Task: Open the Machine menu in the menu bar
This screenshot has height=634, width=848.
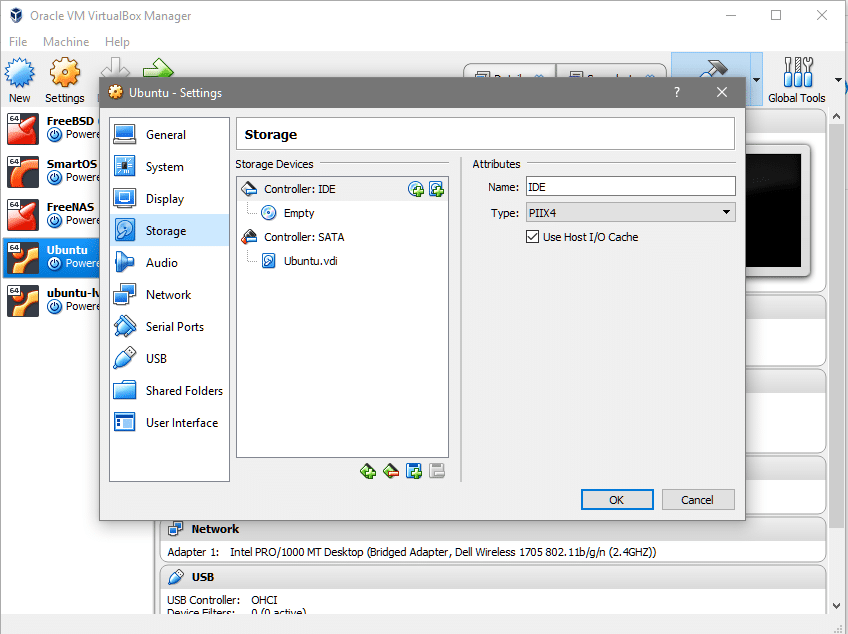Action: [66, 42]
